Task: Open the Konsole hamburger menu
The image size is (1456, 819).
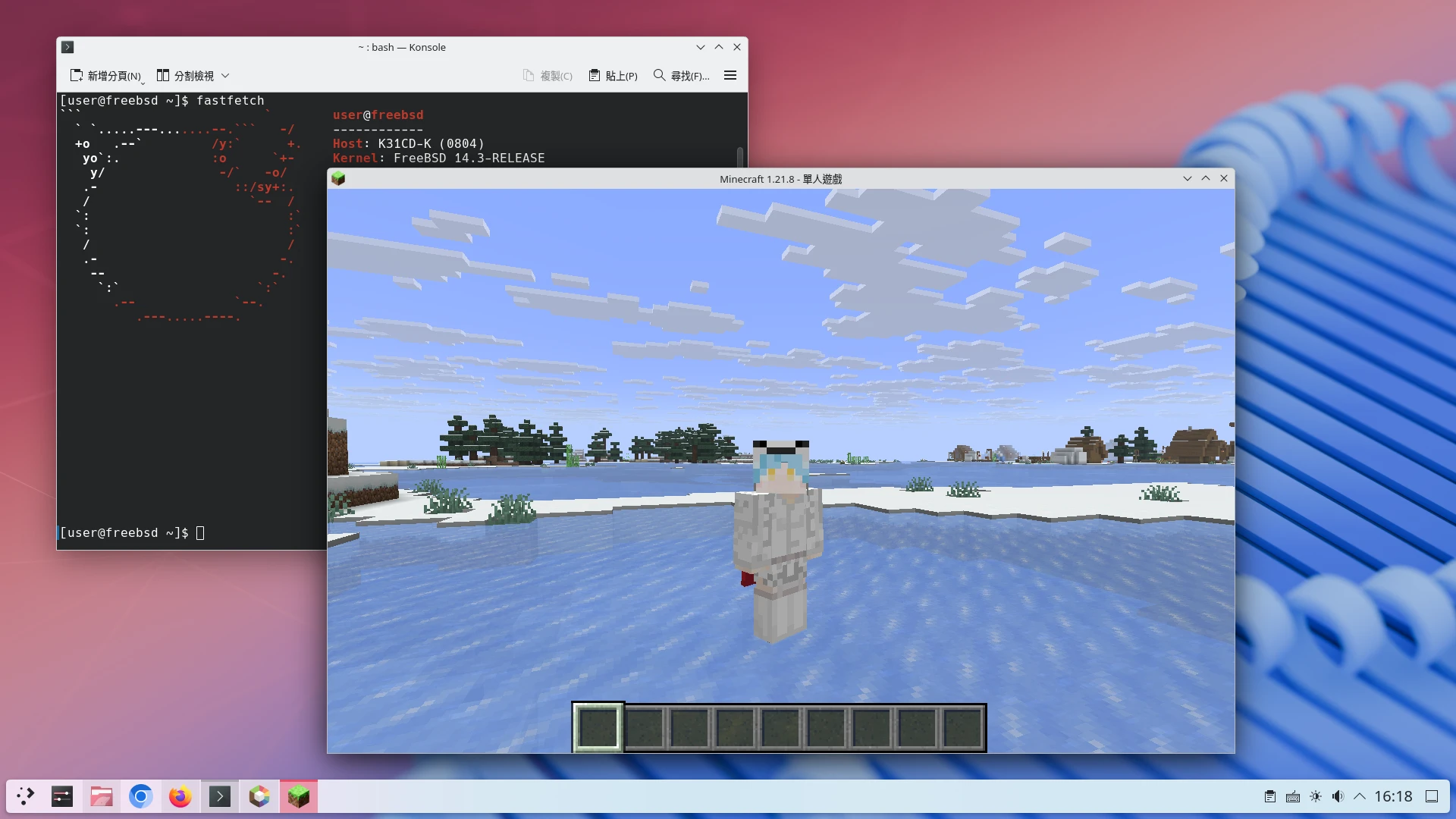Action: pyautogui.click(x=730, y=75)
